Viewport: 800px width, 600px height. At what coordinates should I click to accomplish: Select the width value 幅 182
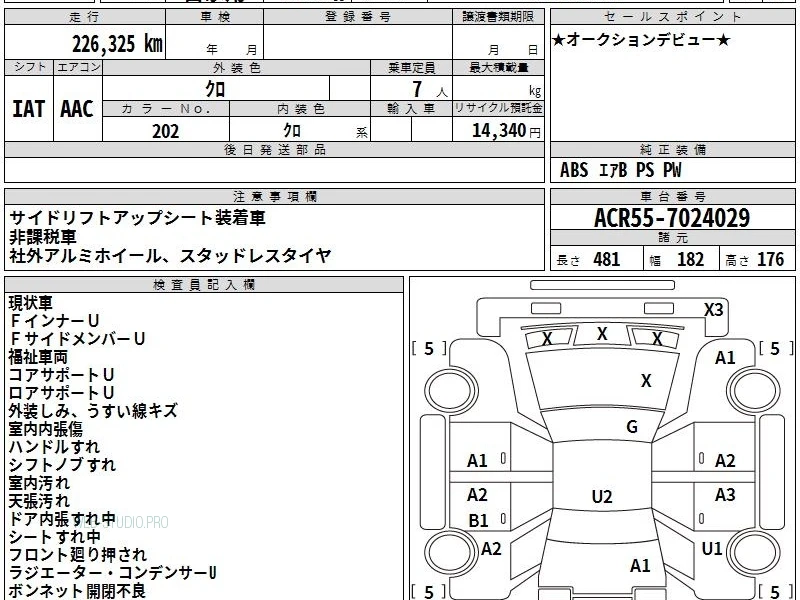point(677,259)
